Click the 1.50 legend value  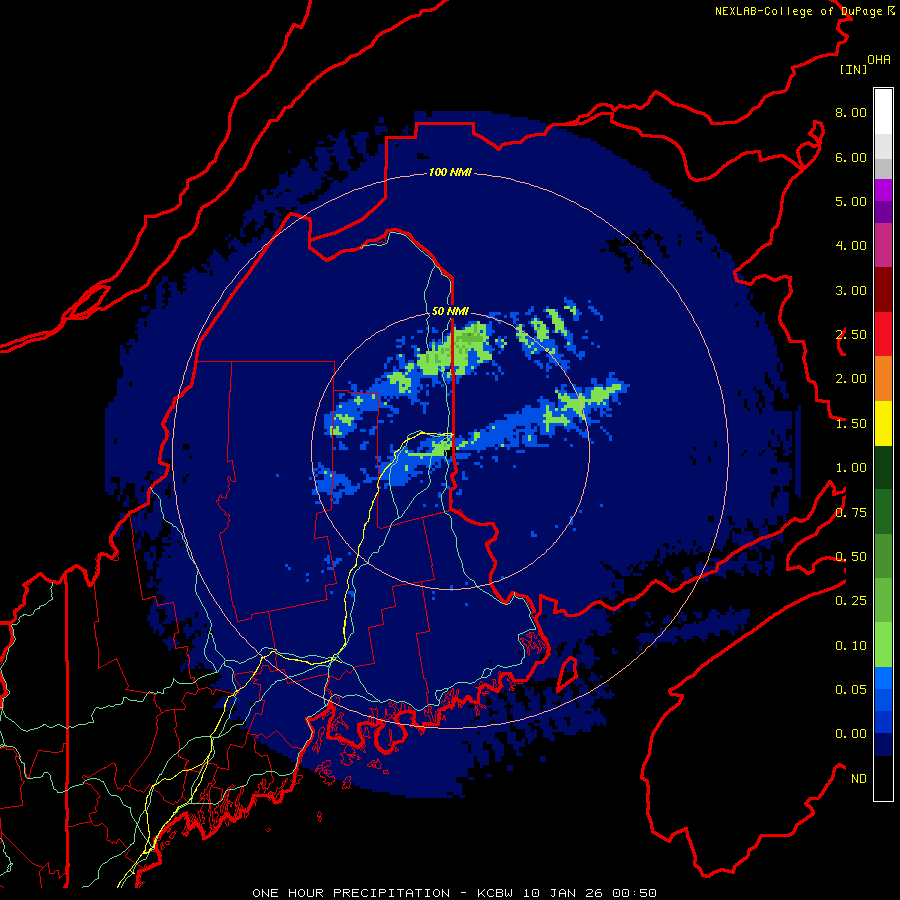pos(851,424)
